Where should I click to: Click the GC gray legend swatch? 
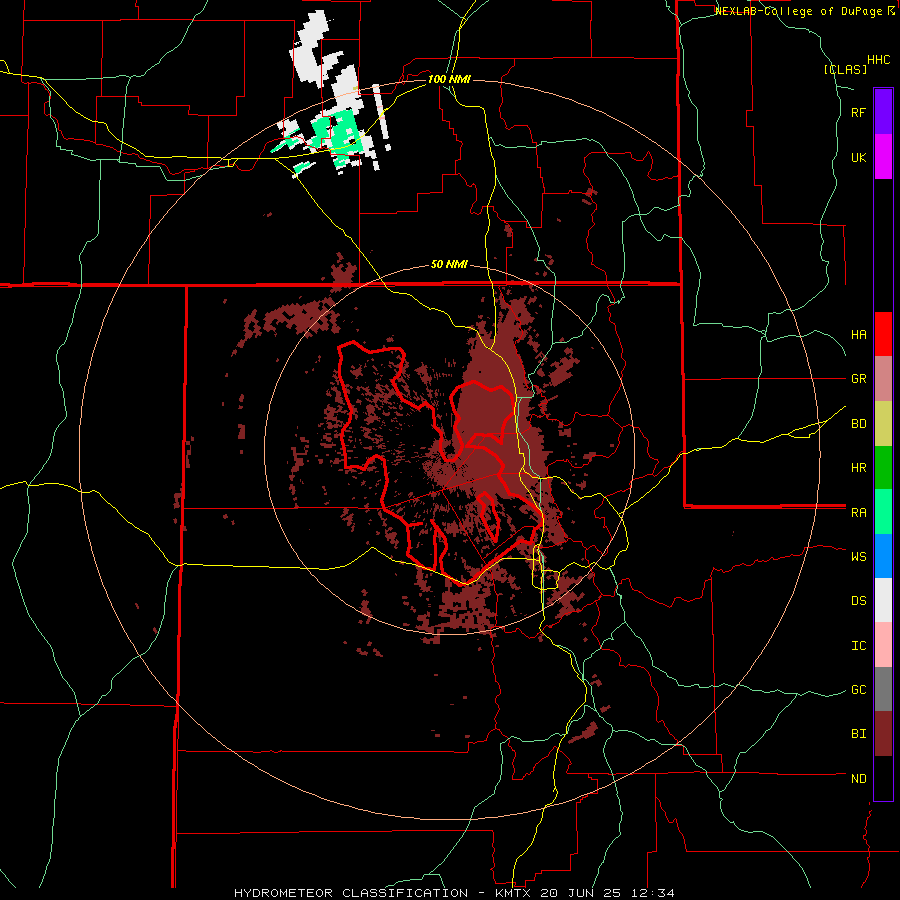tap(883, 689)
